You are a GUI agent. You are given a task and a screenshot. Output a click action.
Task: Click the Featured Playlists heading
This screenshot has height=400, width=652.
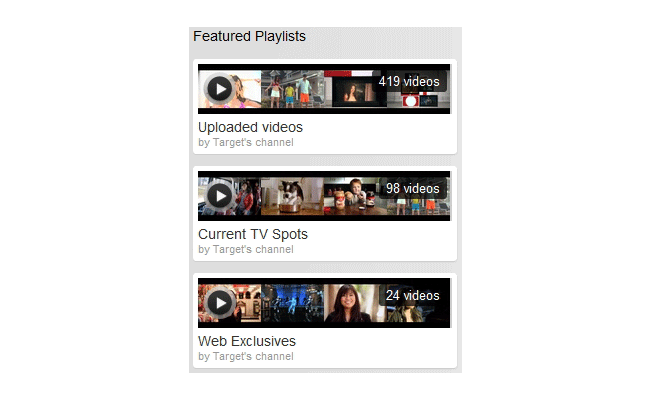coord(249,36)
